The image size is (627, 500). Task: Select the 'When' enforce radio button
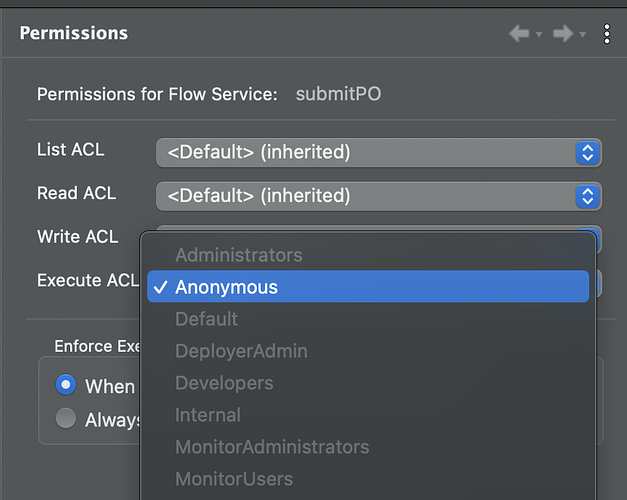[67, 385]
